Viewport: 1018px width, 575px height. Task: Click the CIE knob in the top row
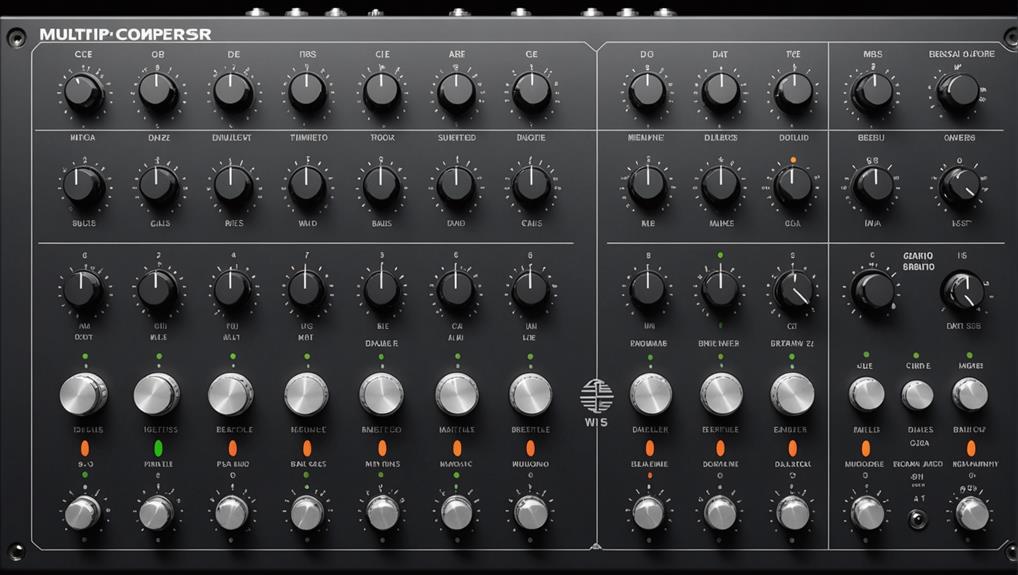[382, 92]
